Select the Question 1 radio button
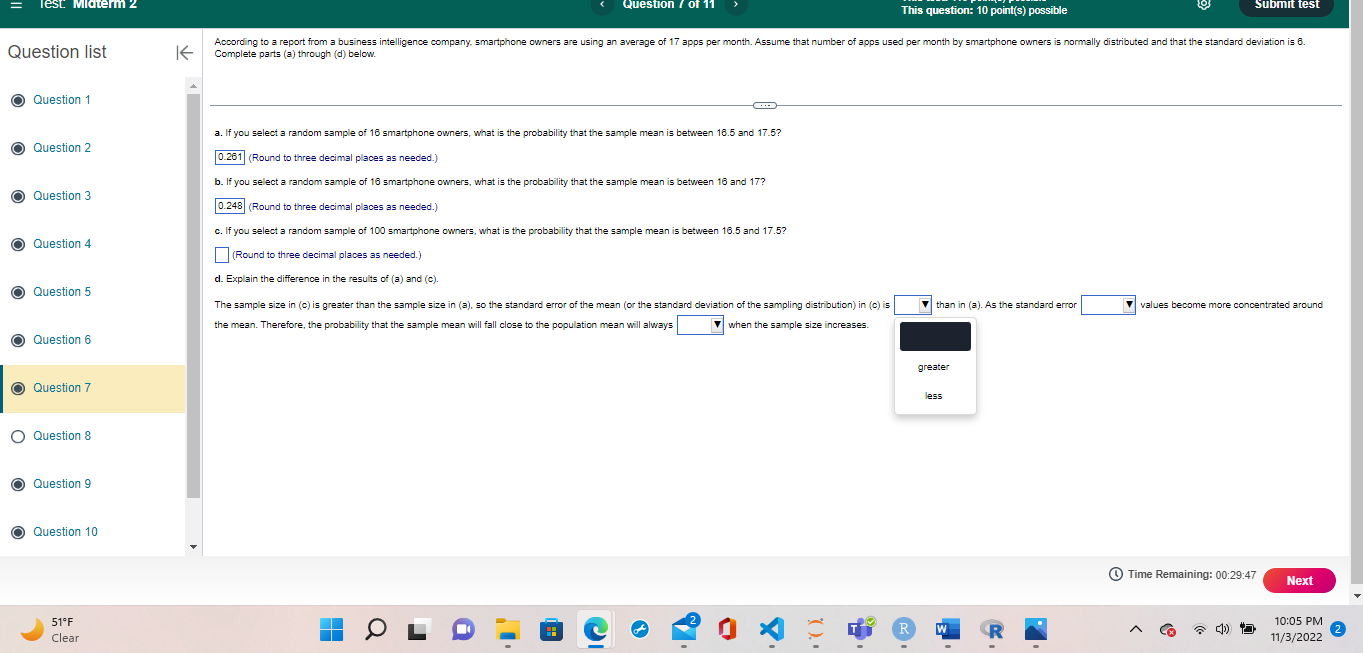The image size is (1363, 653). coord(18,100)
